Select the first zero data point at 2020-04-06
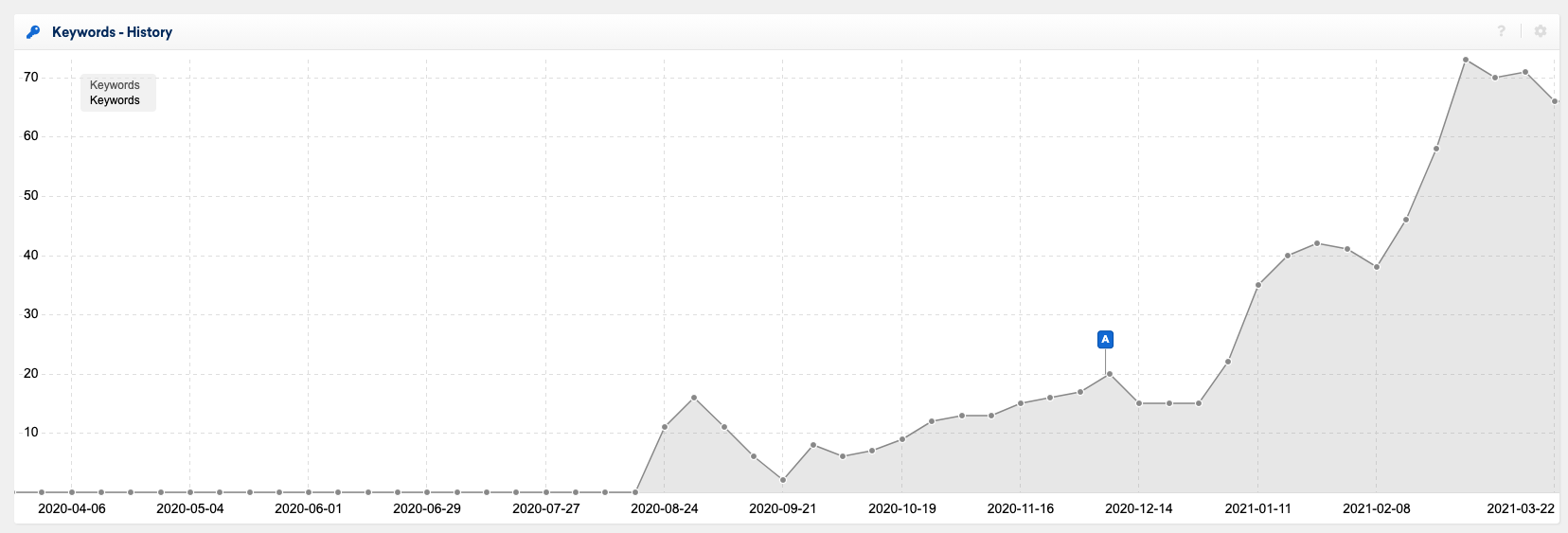Image resolution: width=1568 pixels, height=533 pixels. tap(72, 492)
